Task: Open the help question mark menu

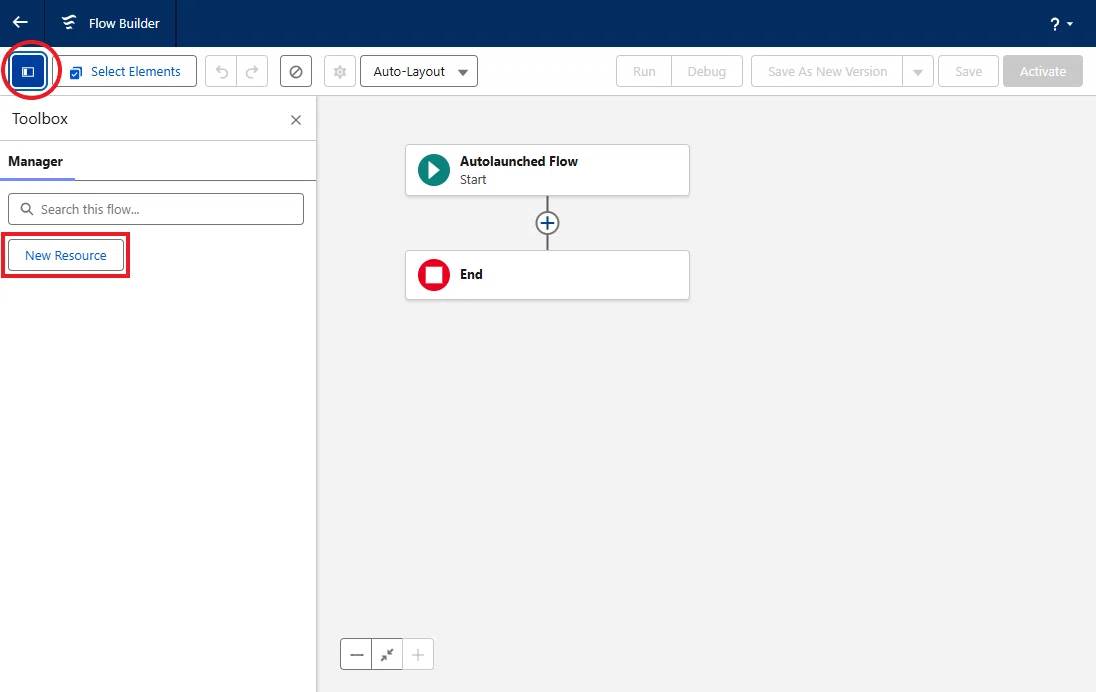Action: 1060,24
